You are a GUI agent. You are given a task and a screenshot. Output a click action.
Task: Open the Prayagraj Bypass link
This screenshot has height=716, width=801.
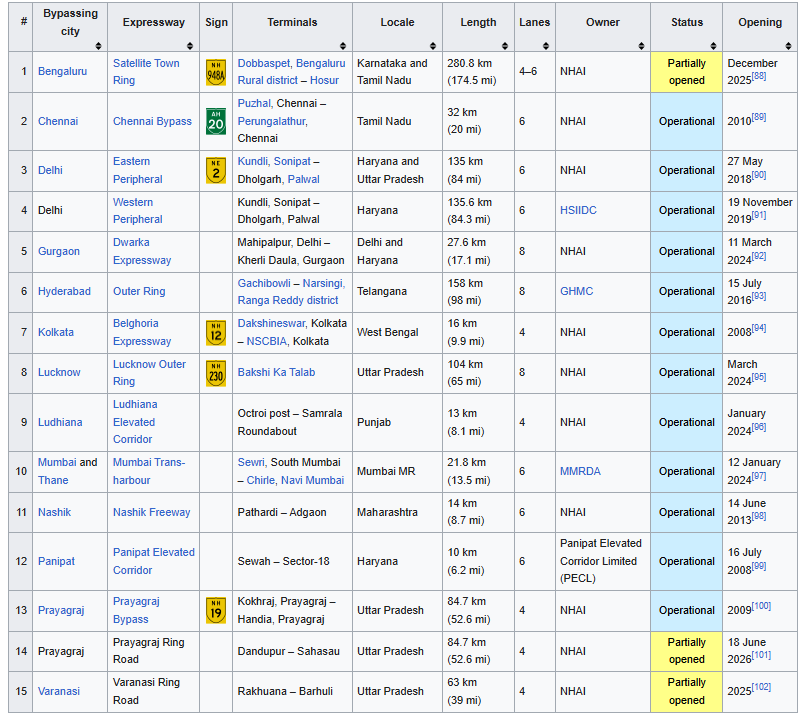click(136, 610)
